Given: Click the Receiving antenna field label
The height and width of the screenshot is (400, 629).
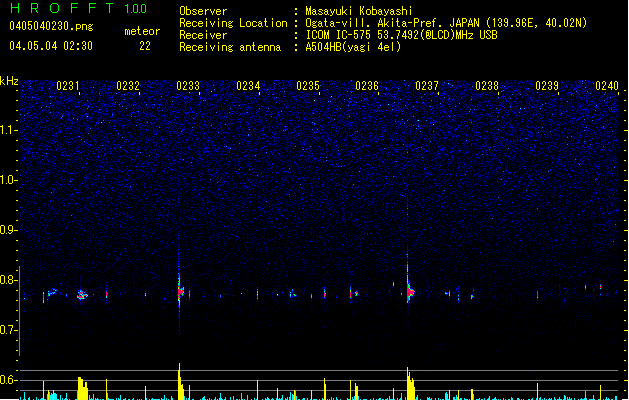Looking at the screenshot, I should [x=230, y=47].
